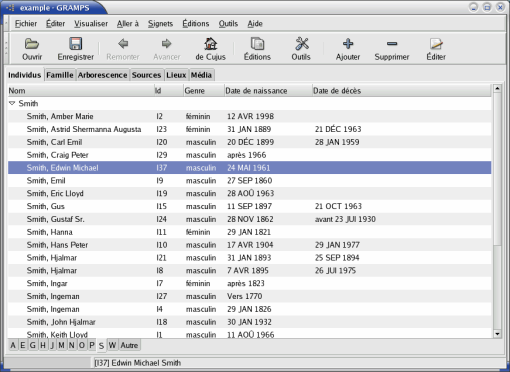Click the Ouvrir folder icon

(x=32, y=44)
